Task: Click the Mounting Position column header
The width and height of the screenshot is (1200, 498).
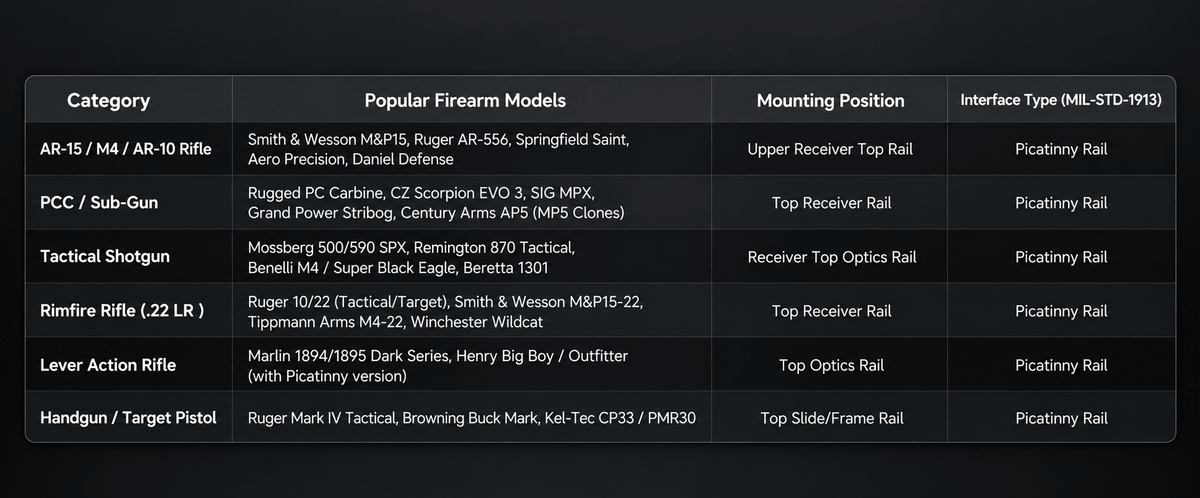Action: pyautogui.click(x=830, y=100)
